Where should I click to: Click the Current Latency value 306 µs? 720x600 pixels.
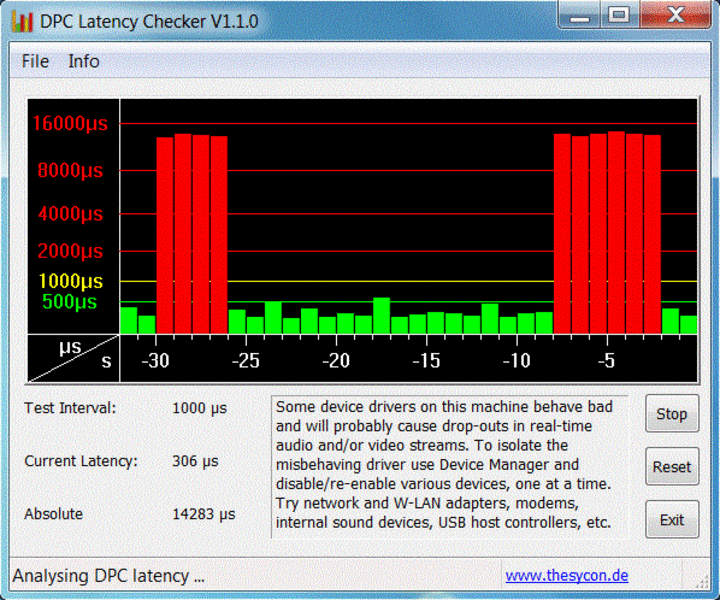tap(195, 461)
